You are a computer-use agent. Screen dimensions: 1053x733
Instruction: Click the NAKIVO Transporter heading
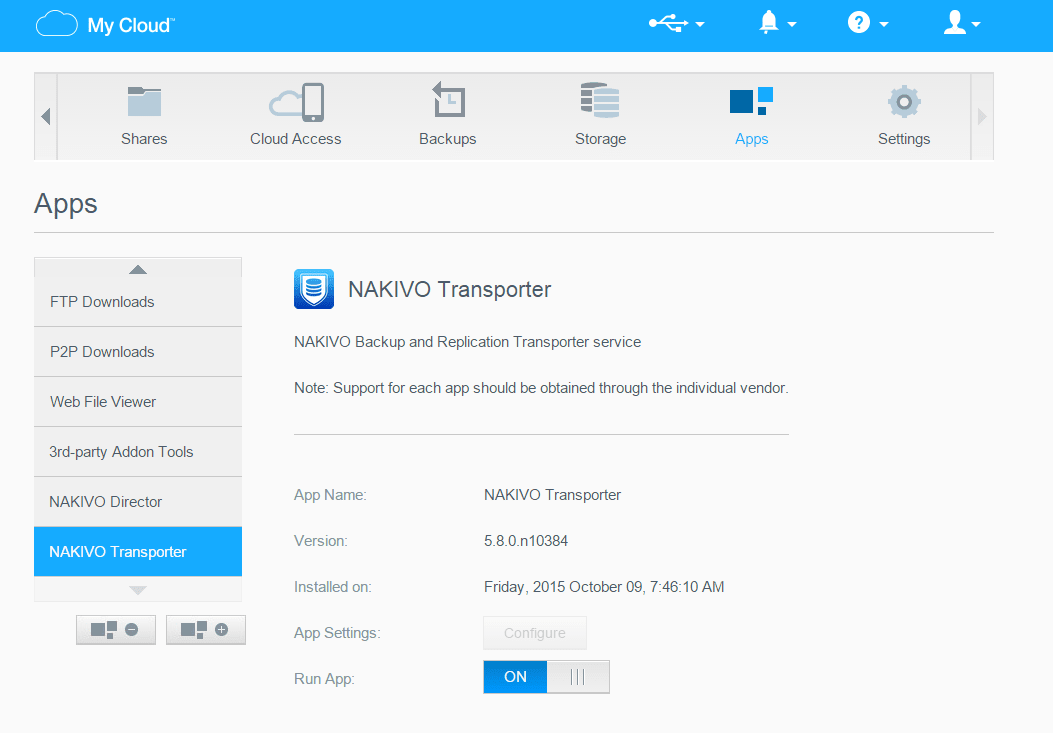coord(449,290)
